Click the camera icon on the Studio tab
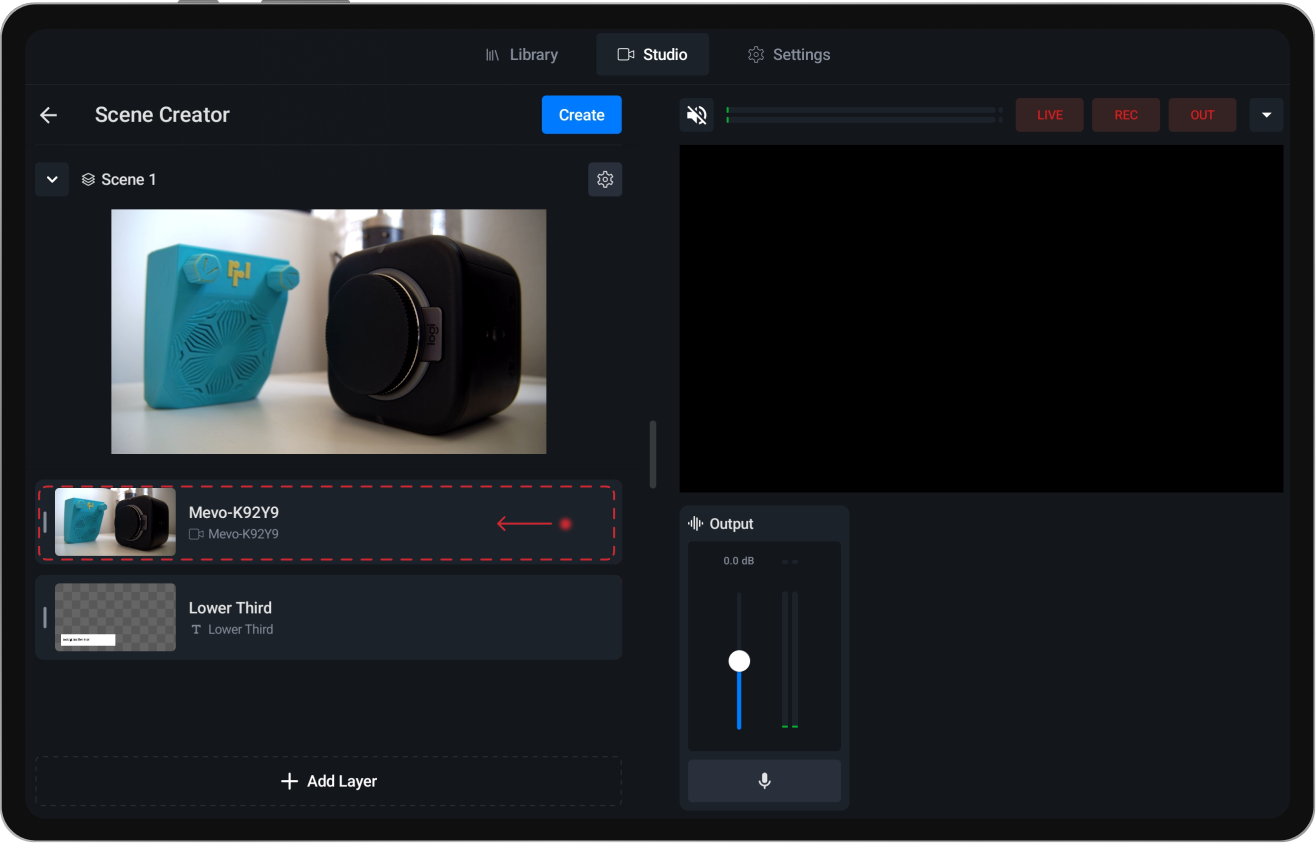1316x843 pixels. coord(627,54)
